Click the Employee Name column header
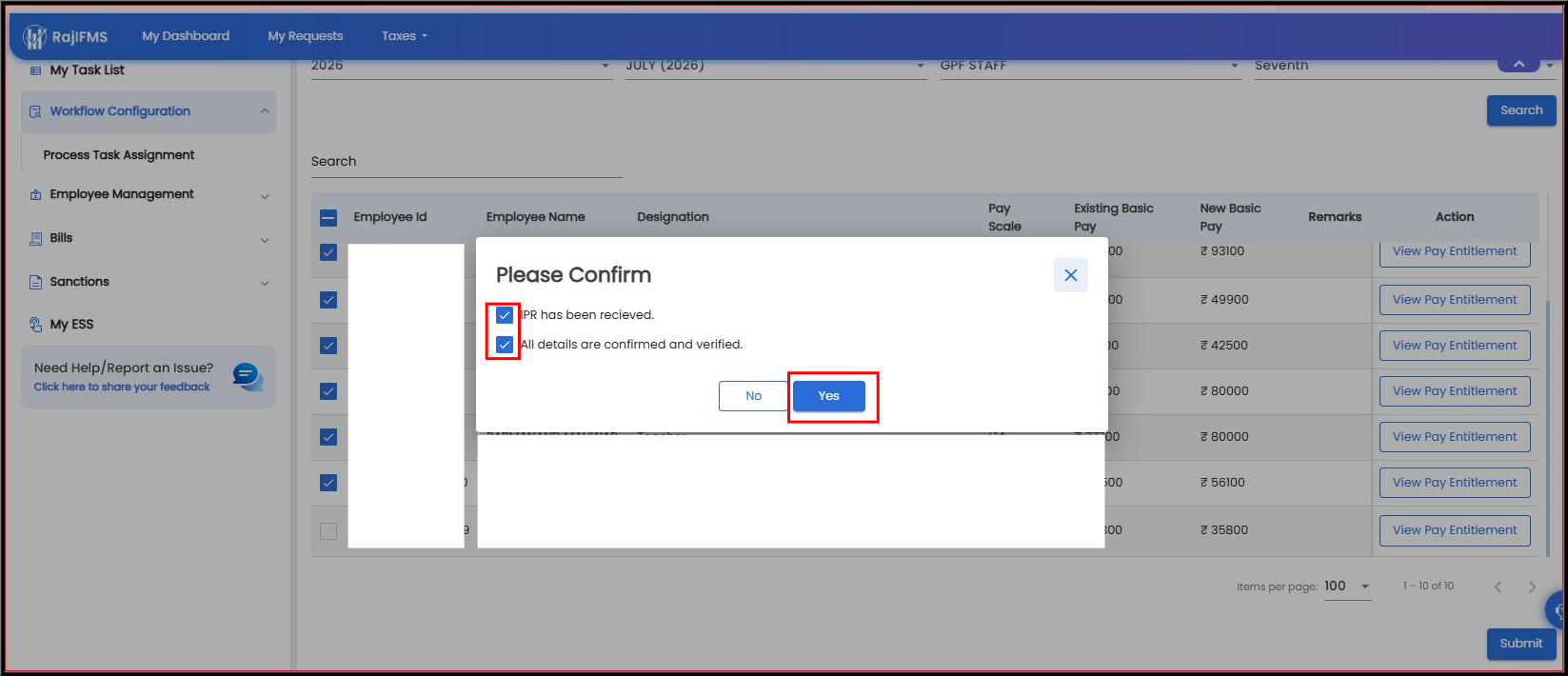Viewport: 1568px width, 676px height. [x=535, y=217]
